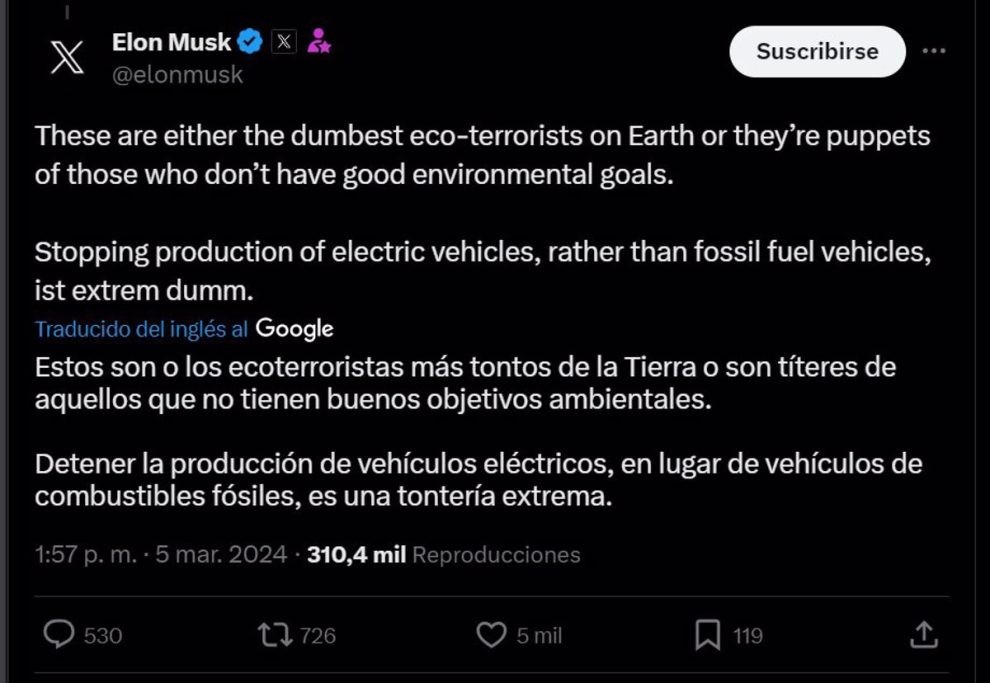Click the Google logo in translation line
This screenshot has width=990, height=683.
click(294, 328)
